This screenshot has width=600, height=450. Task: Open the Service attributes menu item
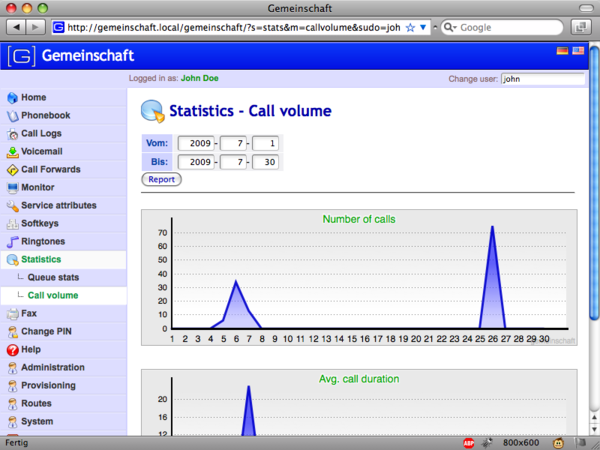[x=59, y=205]
